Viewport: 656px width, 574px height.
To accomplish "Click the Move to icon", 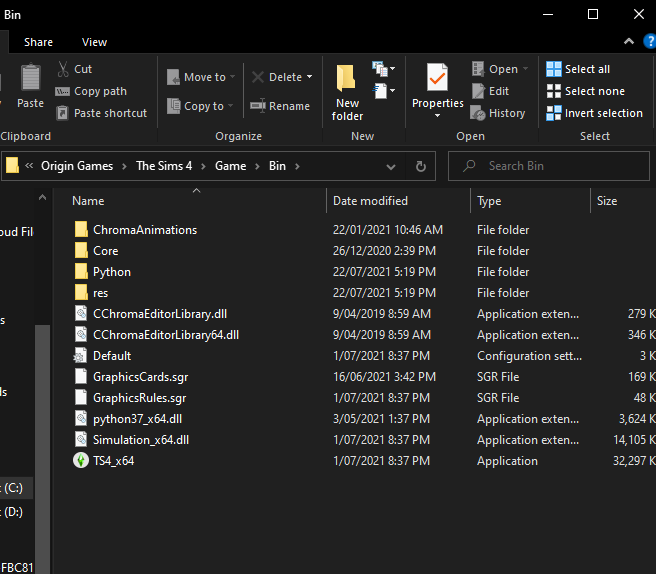I will click(173, 77).
